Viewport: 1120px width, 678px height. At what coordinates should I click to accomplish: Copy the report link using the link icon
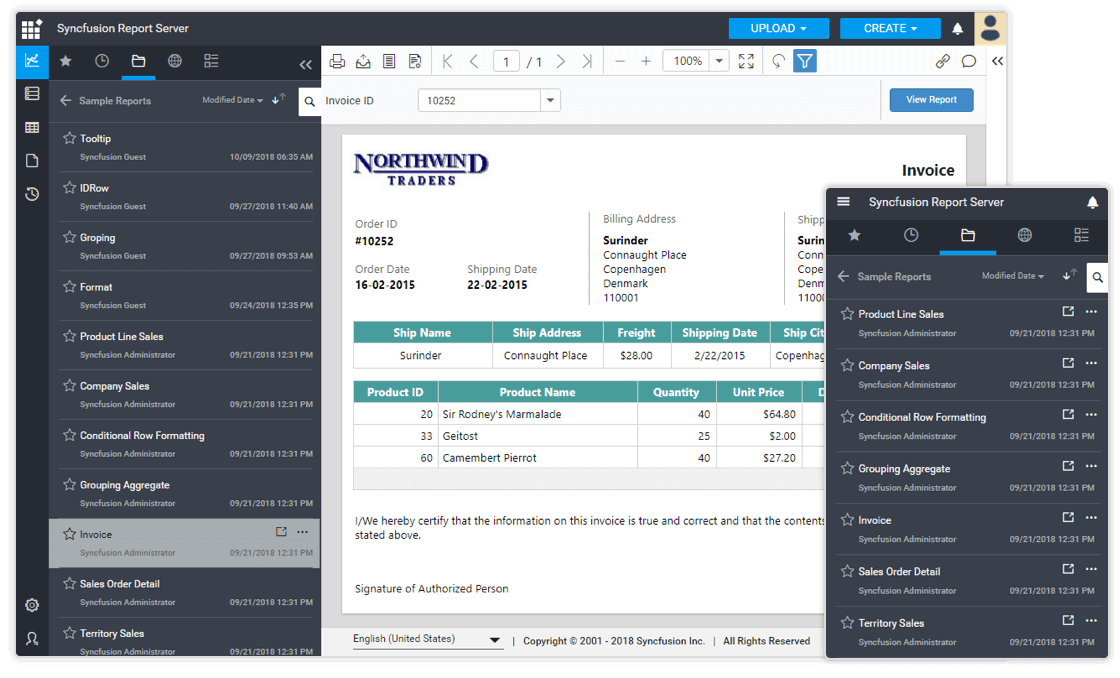(942, 60)
